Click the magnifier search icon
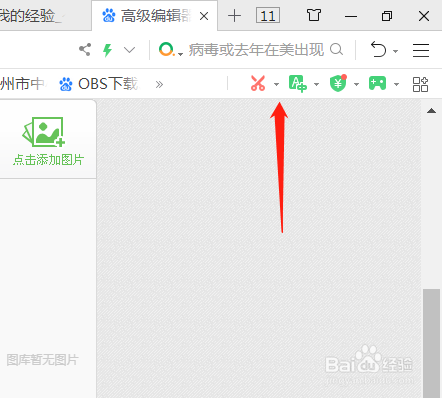This screenshot has width=442, height=398. [336, 50]
